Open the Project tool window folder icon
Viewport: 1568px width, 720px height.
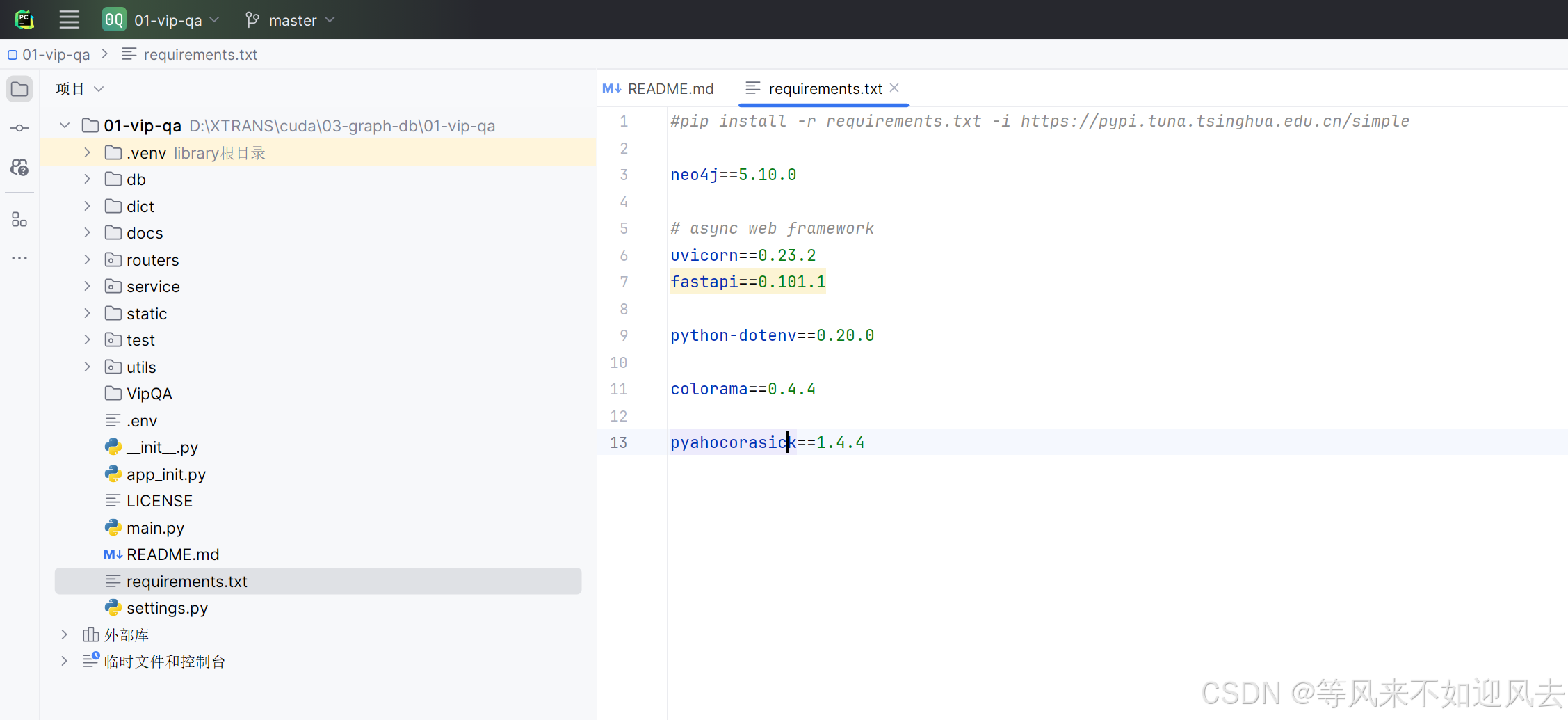pos(19,89)
